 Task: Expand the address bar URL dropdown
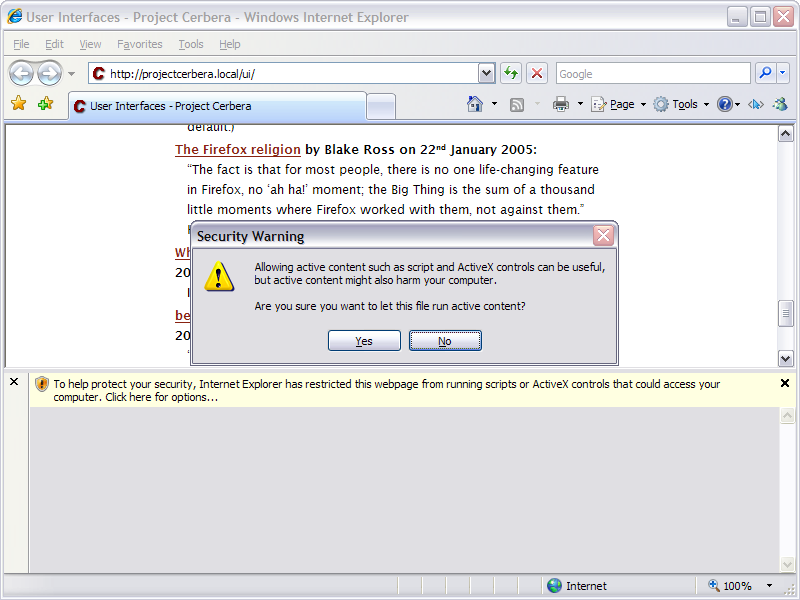tap(486, 73)
